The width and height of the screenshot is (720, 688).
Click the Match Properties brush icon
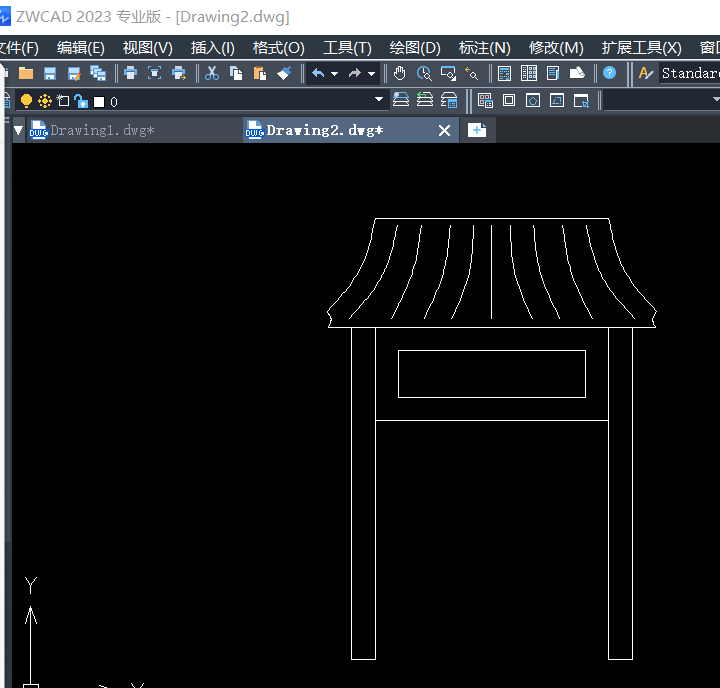pyautogui.click(x=284, y=73)
